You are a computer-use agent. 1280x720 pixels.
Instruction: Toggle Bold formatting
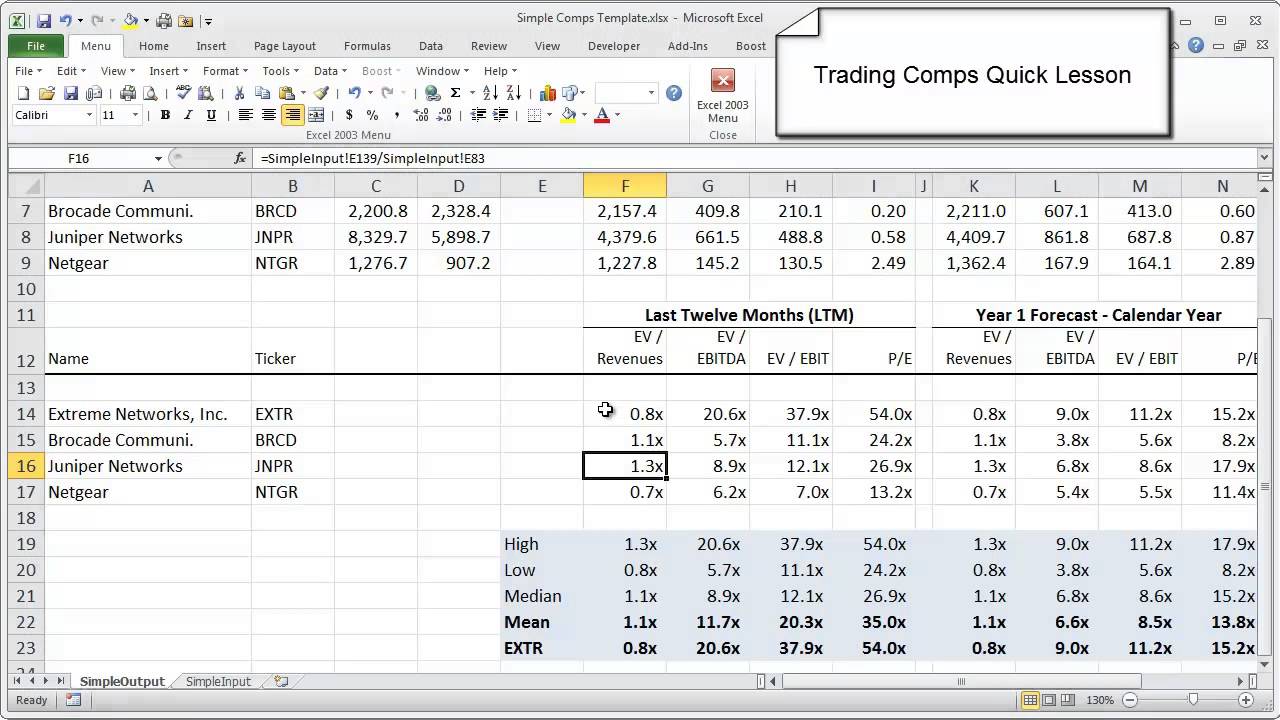pyautogui.click(x=165, y=115)
